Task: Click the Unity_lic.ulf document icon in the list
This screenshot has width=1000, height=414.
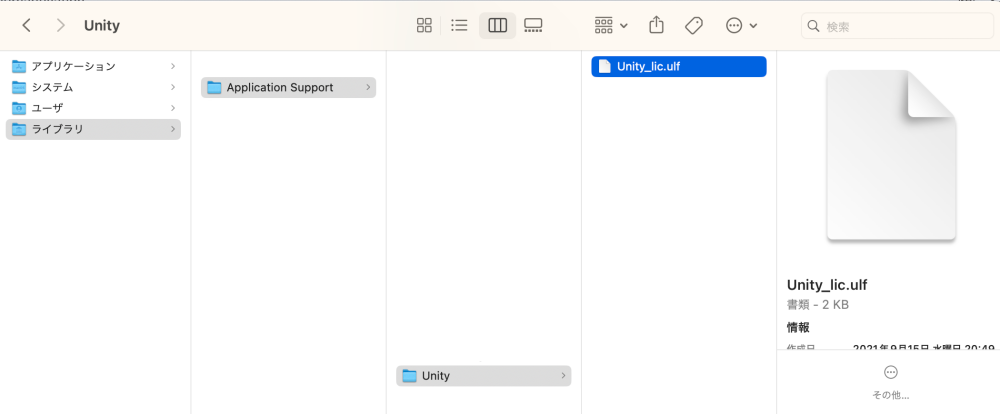Action: click(604, 66)
